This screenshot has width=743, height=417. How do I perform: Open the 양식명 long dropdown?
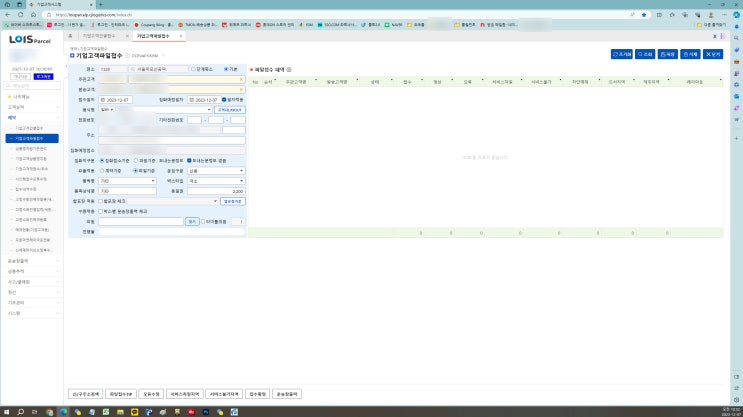pyautogui.click(x=164, y=109)
